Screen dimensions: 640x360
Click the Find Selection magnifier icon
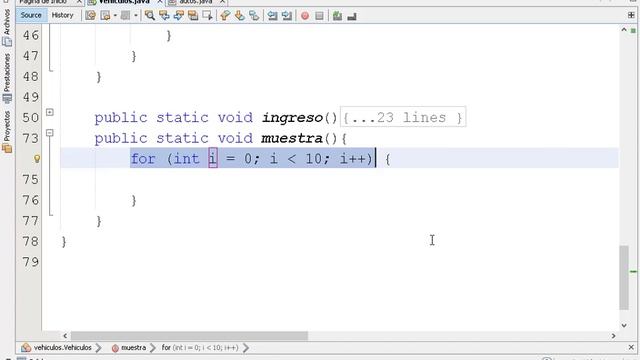point(150,16)
